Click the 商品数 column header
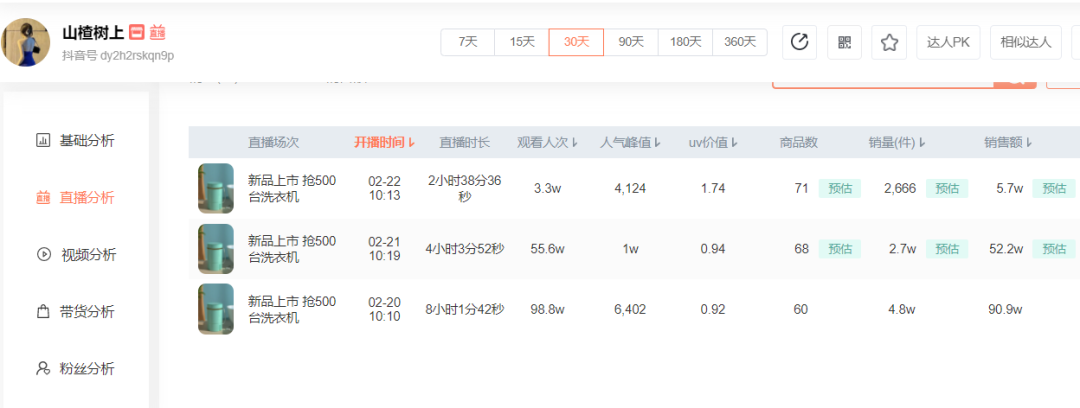 point(799,143)
